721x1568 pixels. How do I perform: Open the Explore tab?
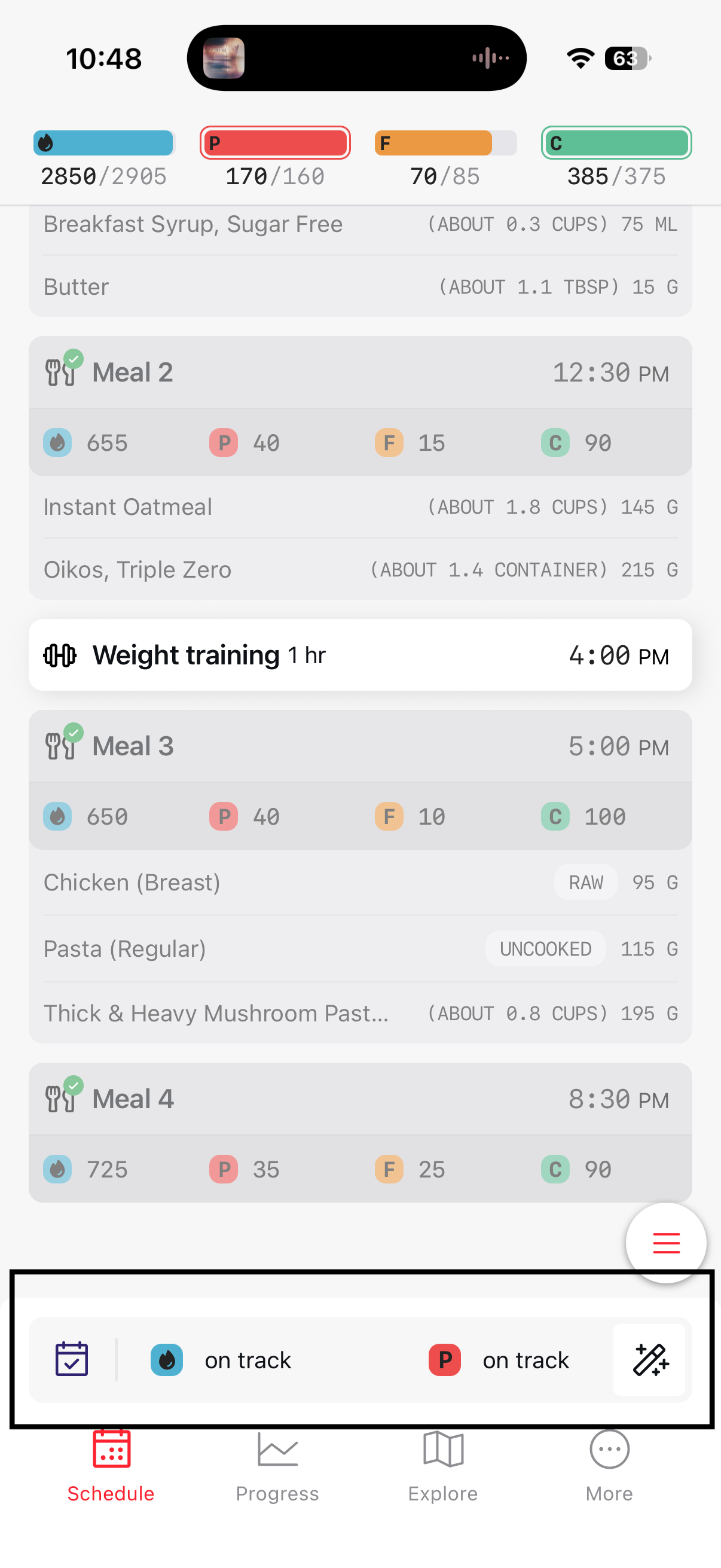[x=443, y=1466]
